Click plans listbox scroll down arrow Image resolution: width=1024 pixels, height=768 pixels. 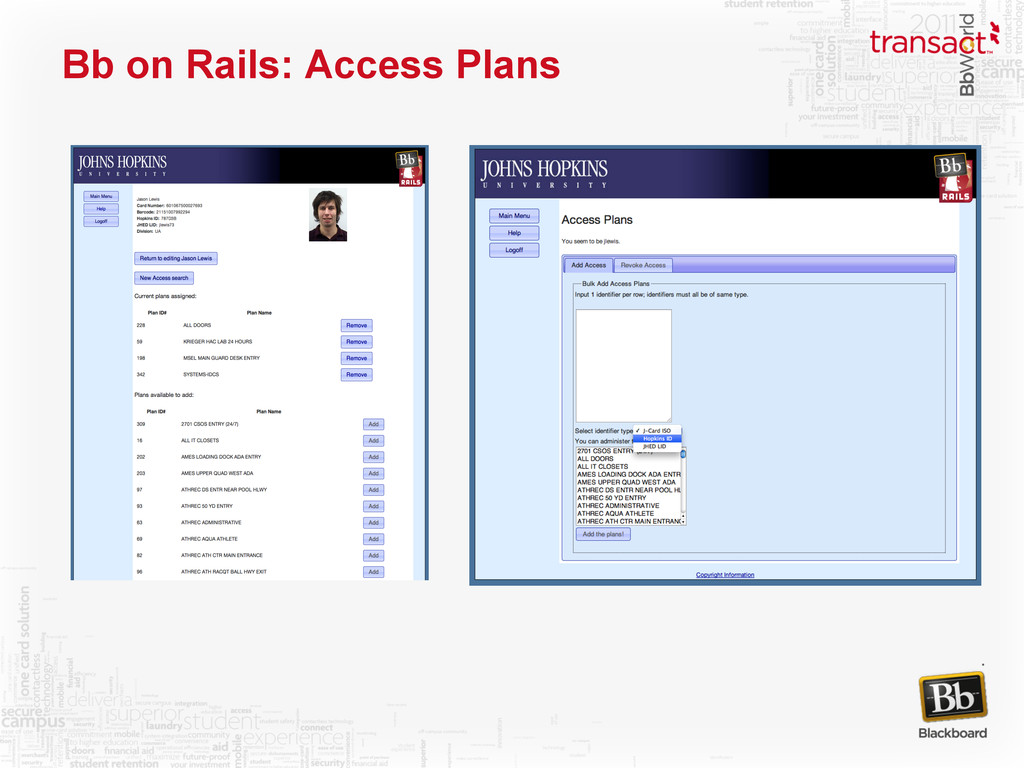[x=683, y=522]
